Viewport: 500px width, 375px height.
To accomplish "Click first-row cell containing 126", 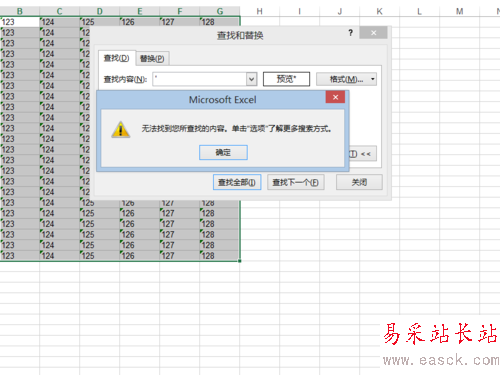I will tap(139, 22).
